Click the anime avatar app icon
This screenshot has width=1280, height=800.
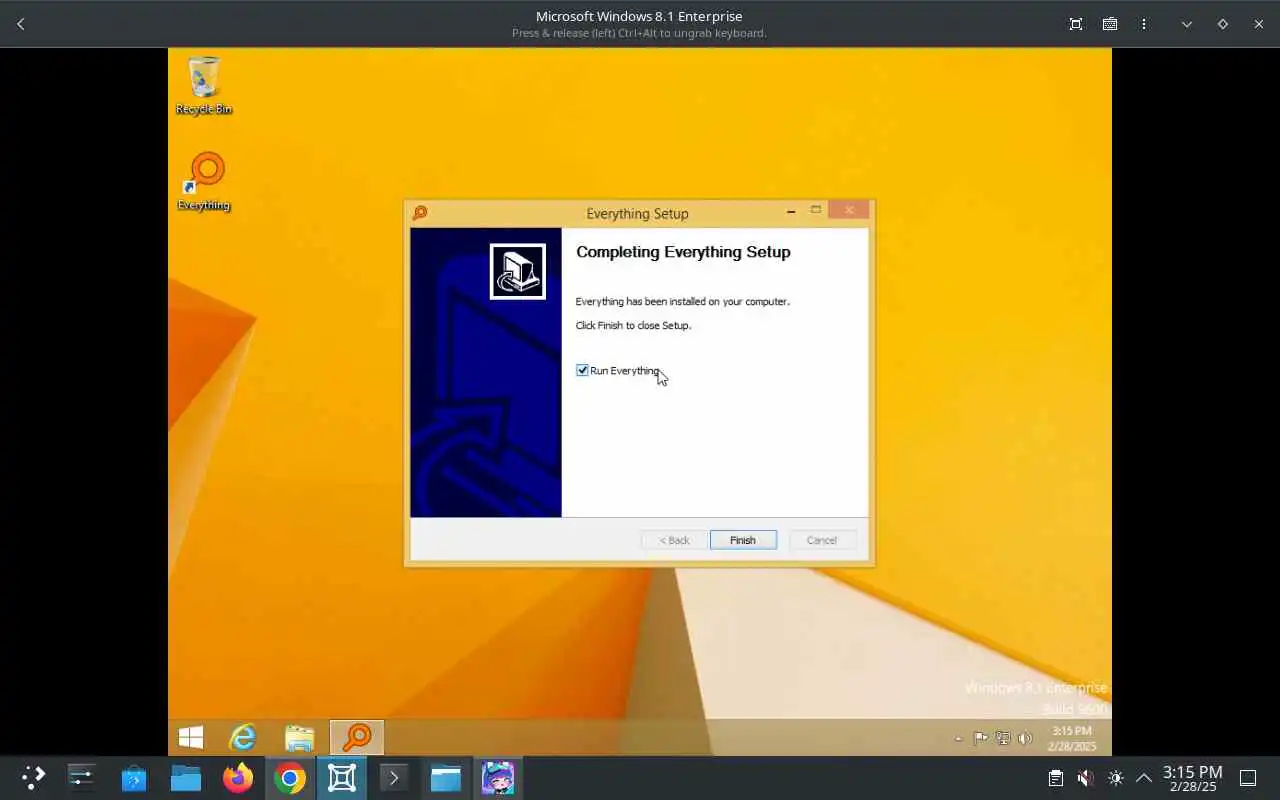coord(498,777)
